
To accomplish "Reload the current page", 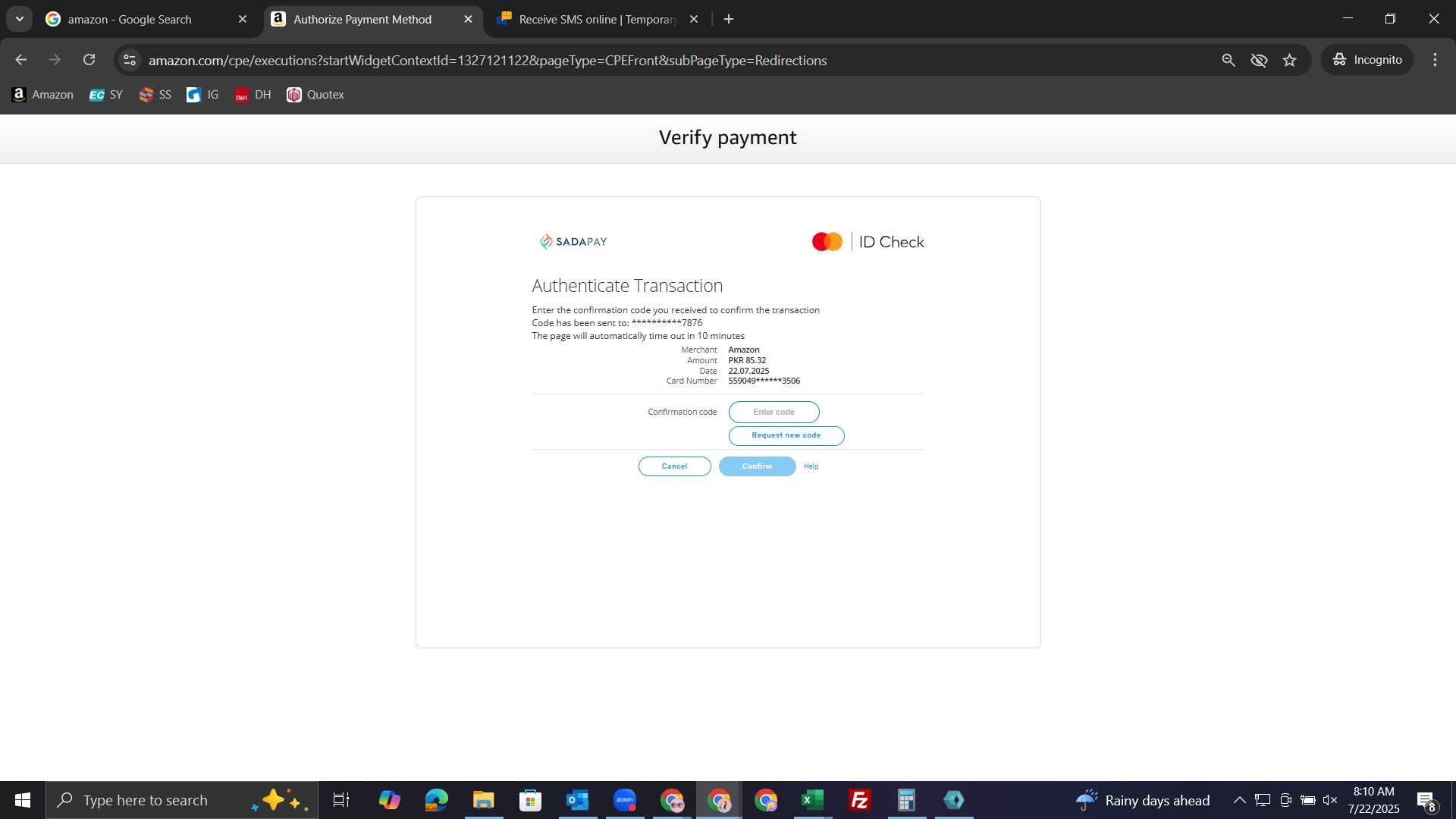I will tap(89, 60).
